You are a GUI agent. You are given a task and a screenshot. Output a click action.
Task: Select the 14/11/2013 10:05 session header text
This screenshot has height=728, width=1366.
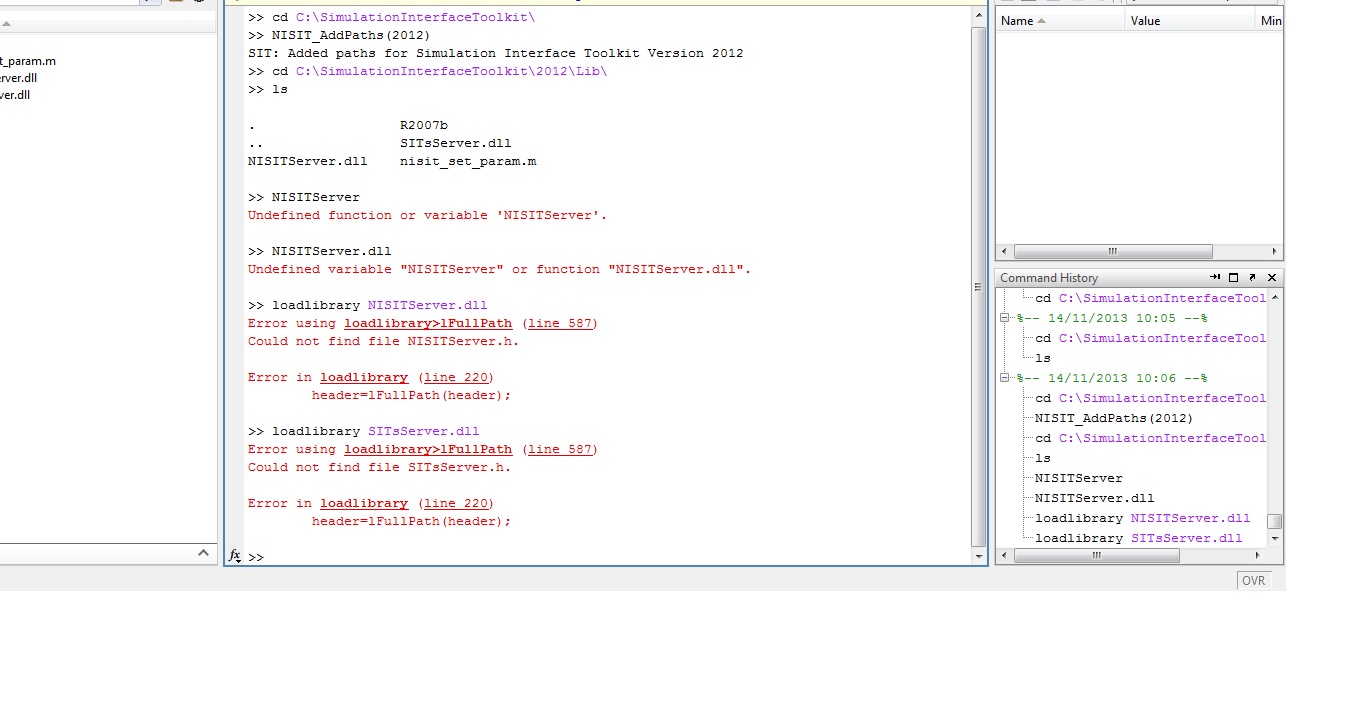pos(1112,318)
